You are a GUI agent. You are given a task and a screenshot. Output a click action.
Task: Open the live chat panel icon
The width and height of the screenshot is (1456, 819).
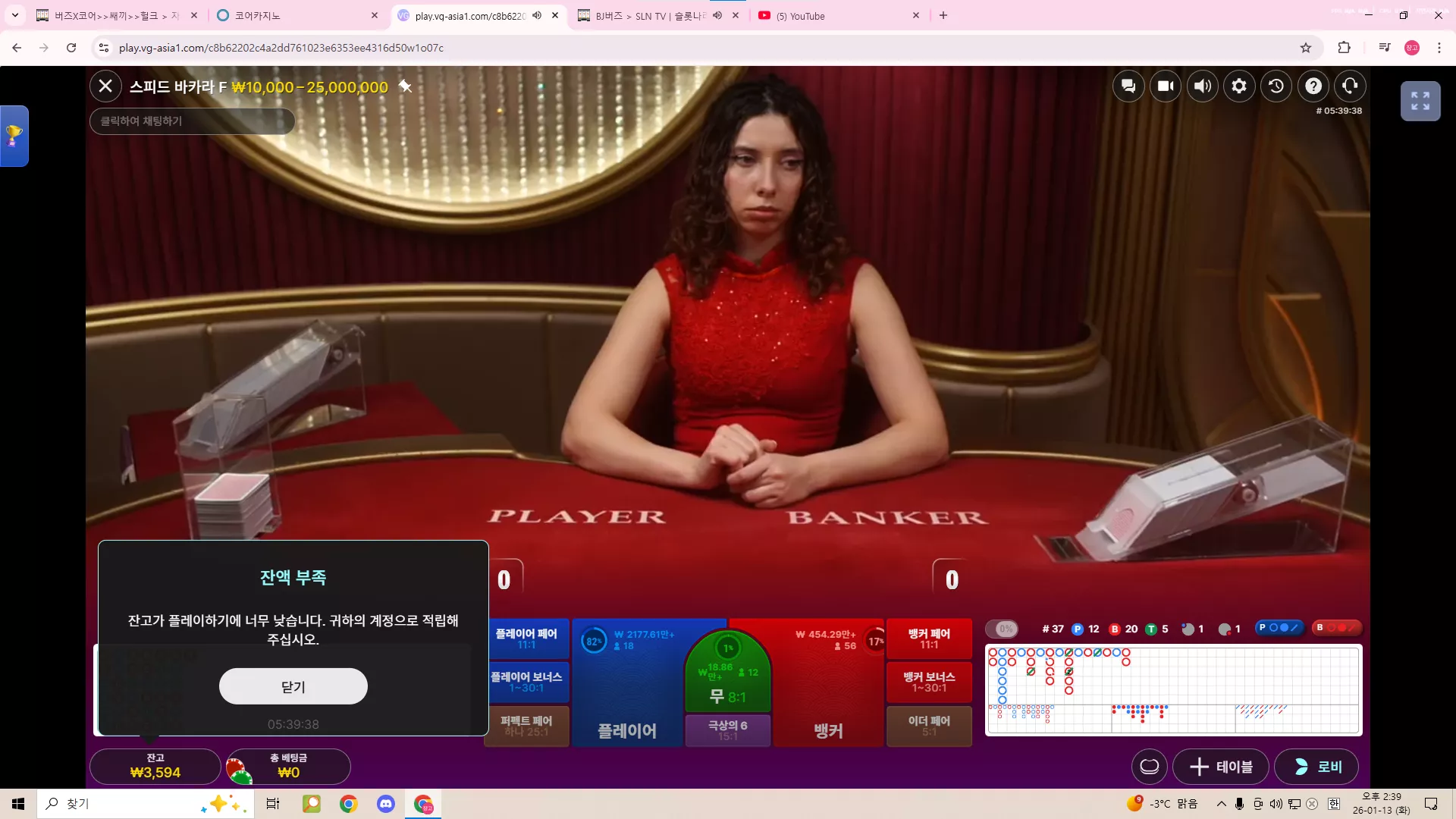(1128, 86)
